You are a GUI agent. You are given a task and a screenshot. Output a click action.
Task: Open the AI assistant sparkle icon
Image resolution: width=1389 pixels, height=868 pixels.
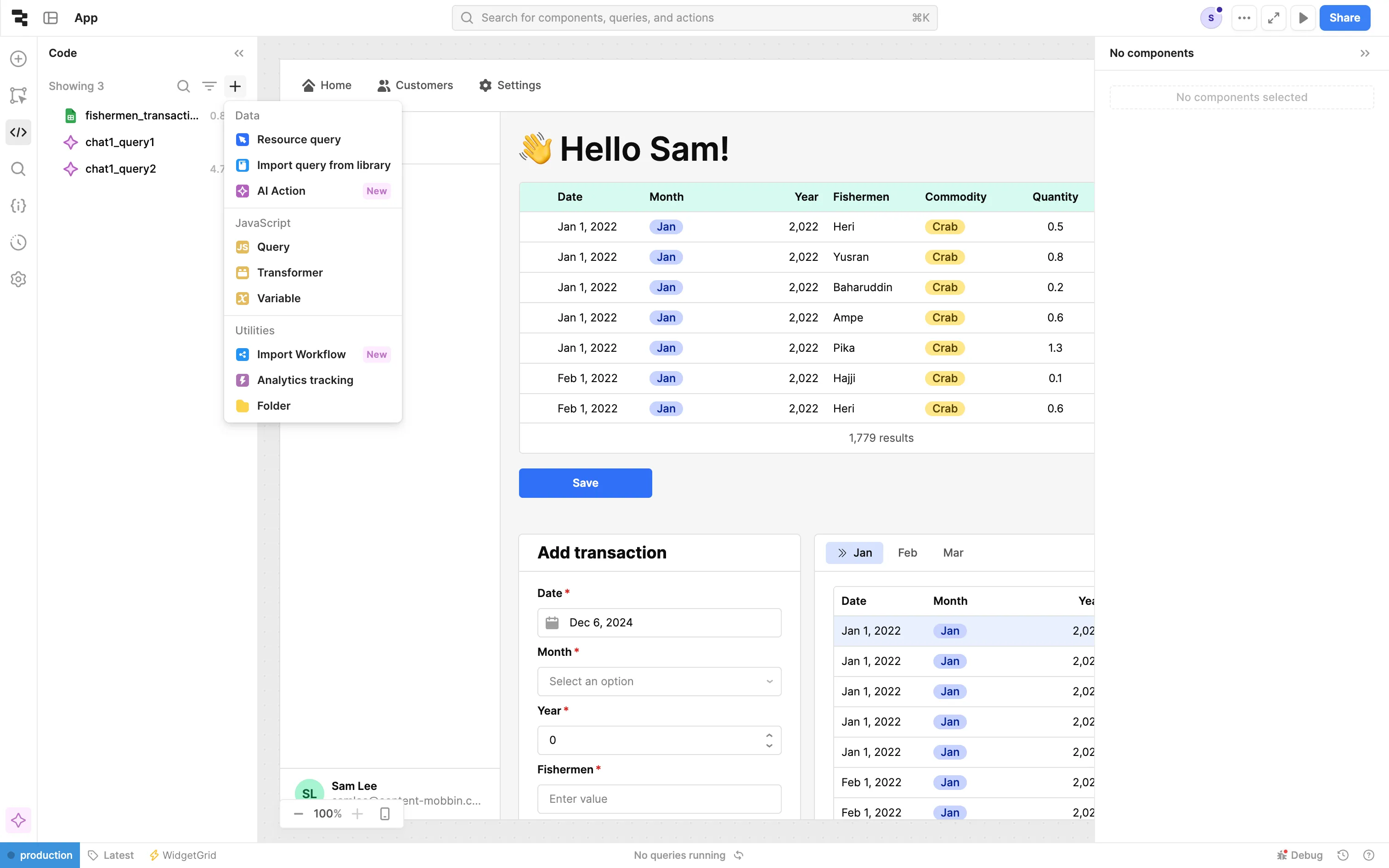point(18,820)
